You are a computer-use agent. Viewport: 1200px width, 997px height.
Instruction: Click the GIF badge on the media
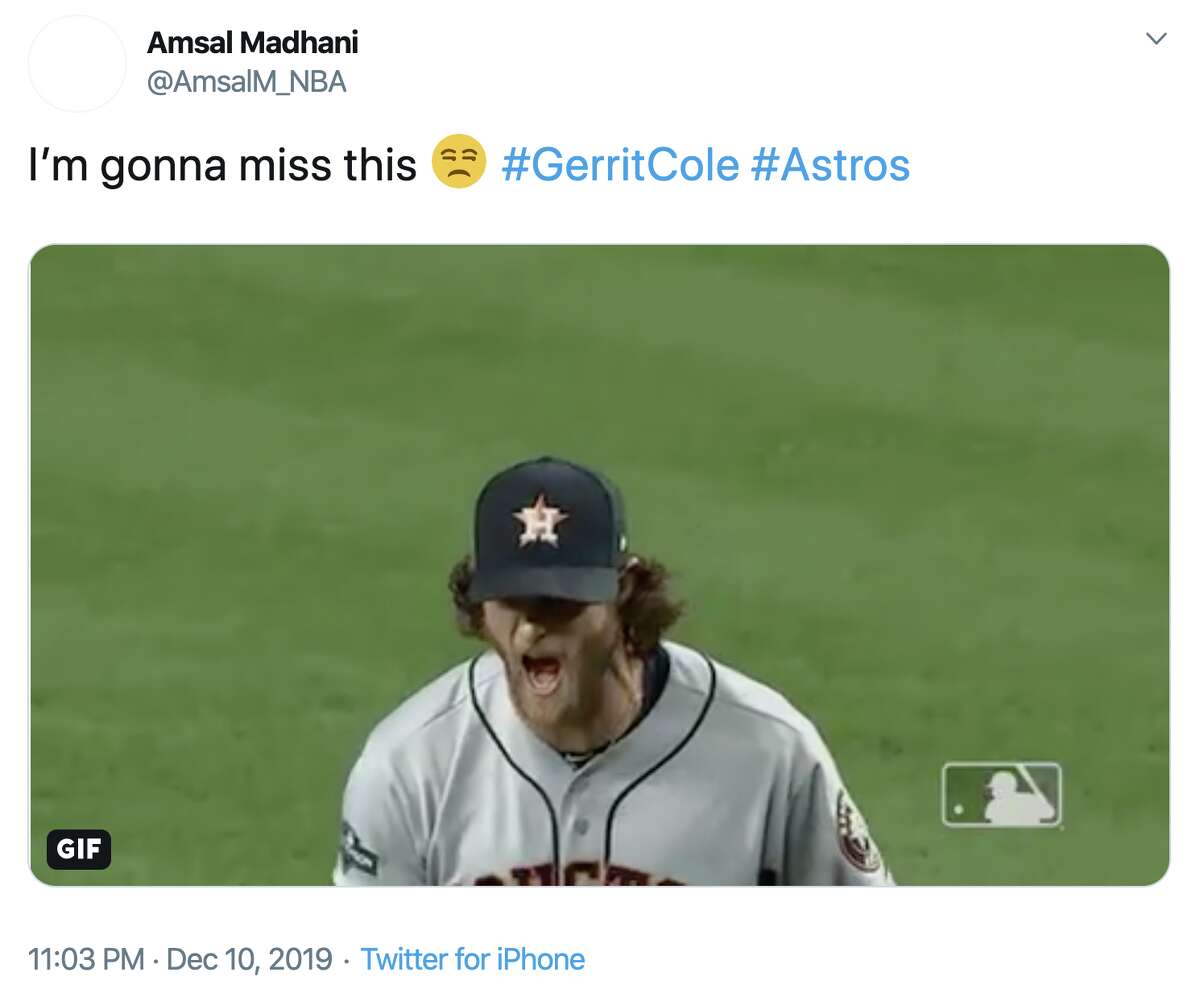tap(79, 851)
